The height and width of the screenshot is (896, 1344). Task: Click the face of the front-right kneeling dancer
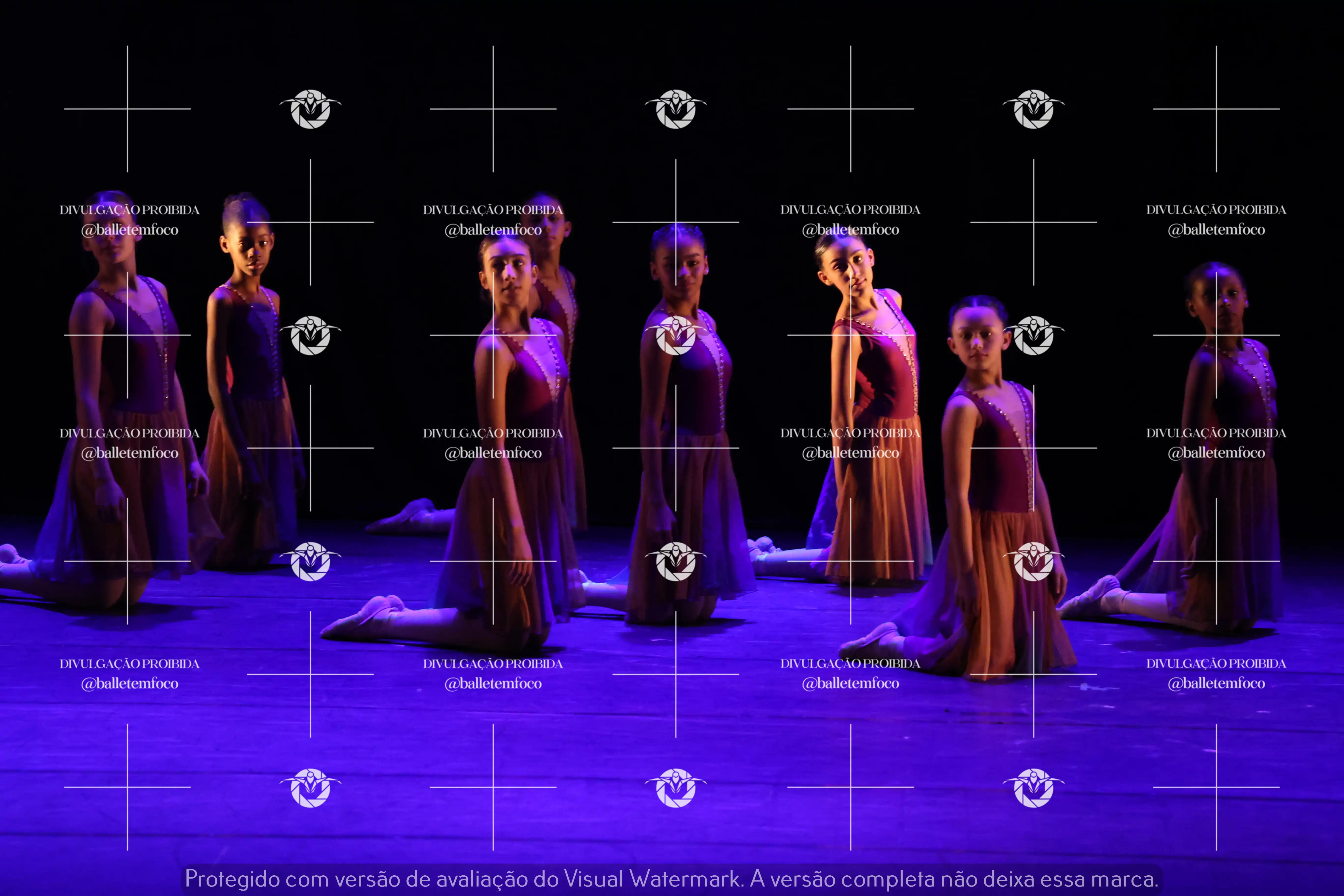978,343
